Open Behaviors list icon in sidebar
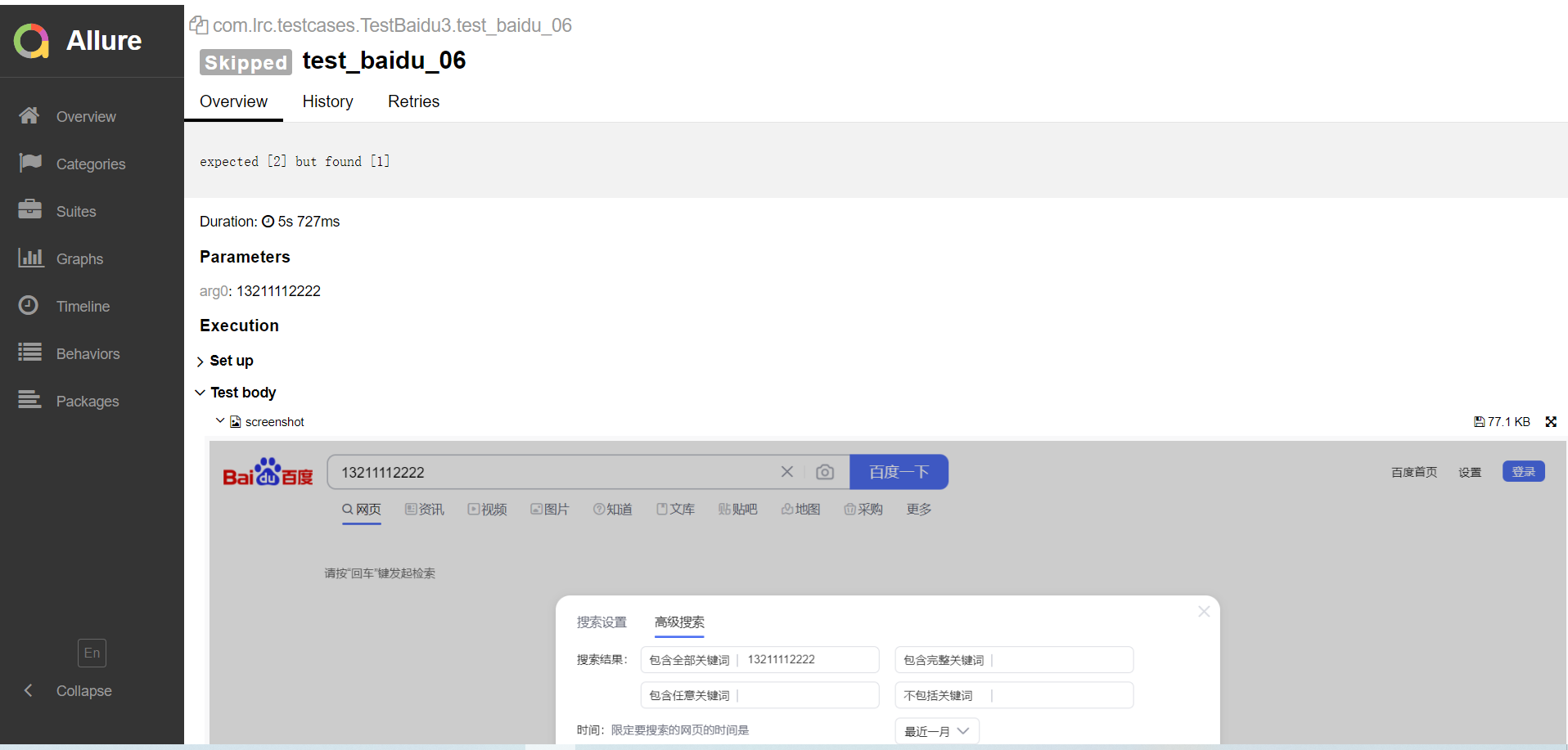1568x750 pixels. 29,353
